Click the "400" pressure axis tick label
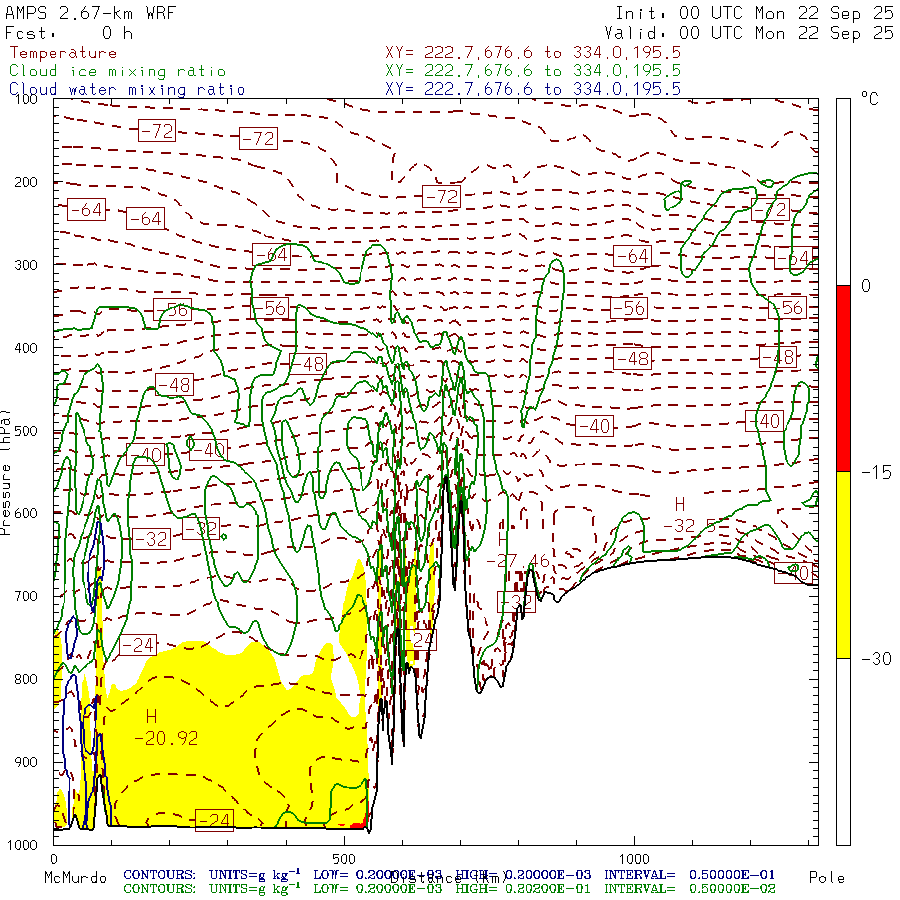 tap(25, 348)
